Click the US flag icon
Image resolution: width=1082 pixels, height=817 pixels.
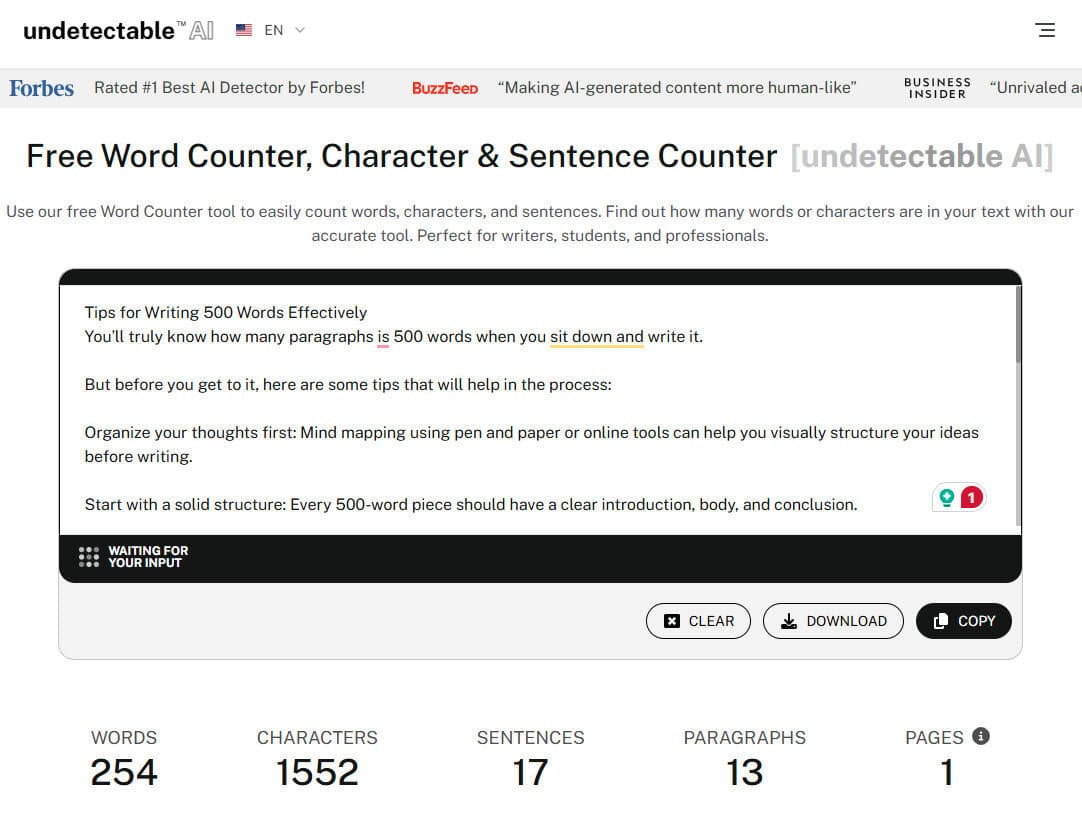tap(243, 30)
